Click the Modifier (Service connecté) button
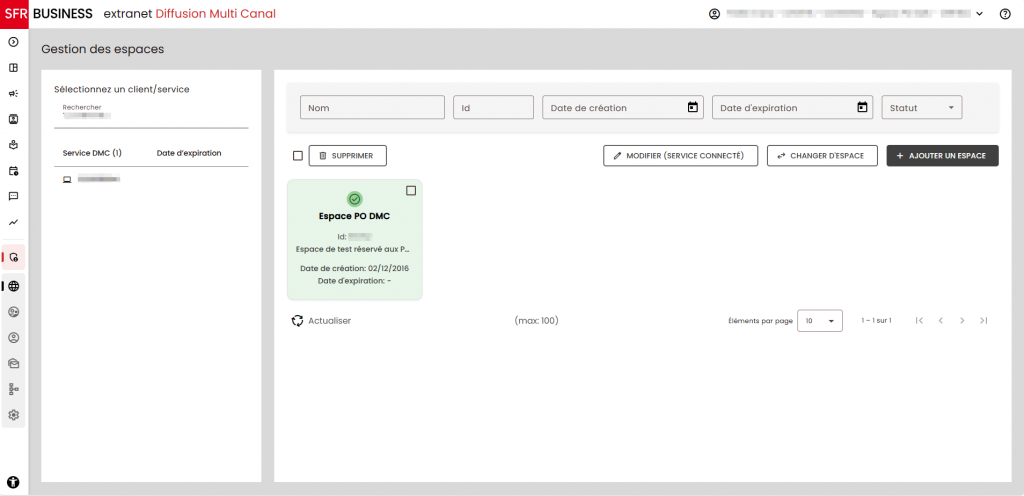Screen dimensions: 1024x496 coord(680,156)
